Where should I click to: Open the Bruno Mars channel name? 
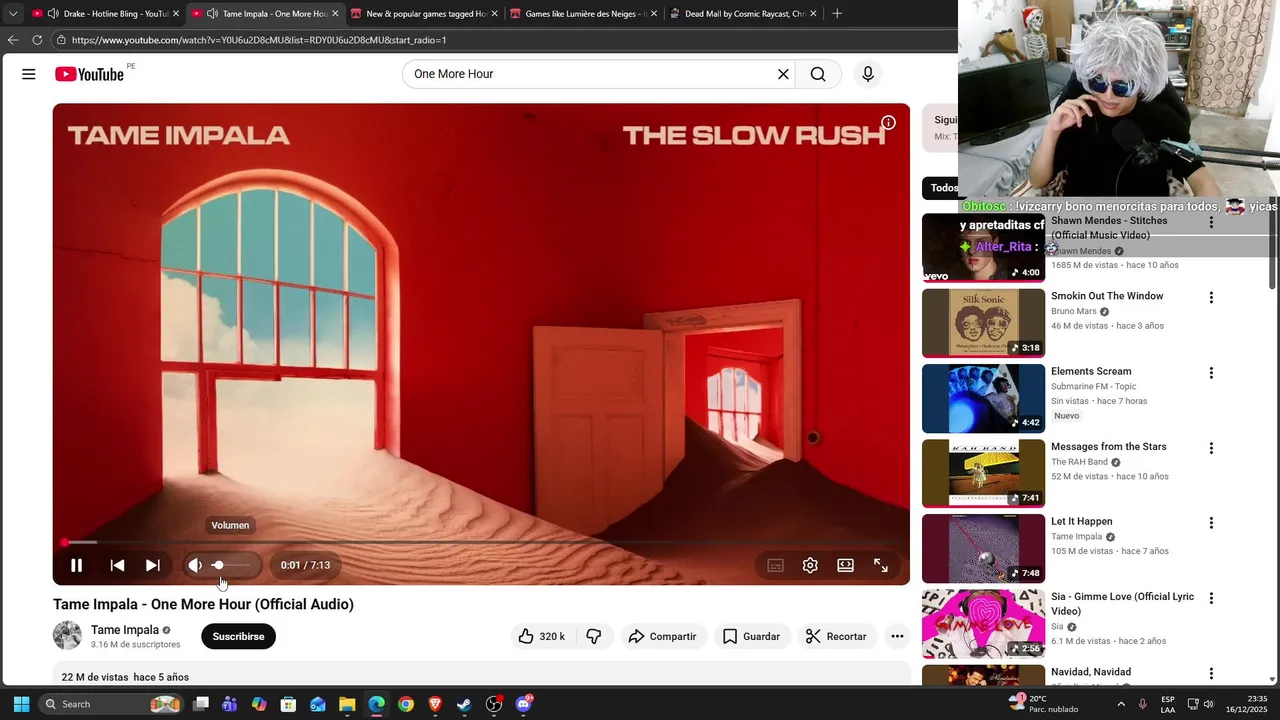click(x=1074, y=311)
